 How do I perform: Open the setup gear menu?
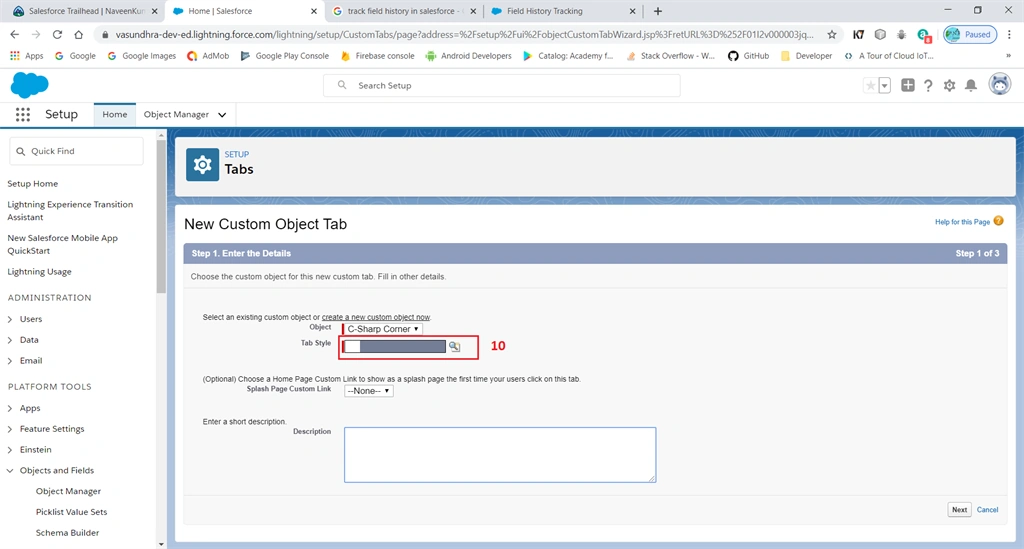pos(950,86)
